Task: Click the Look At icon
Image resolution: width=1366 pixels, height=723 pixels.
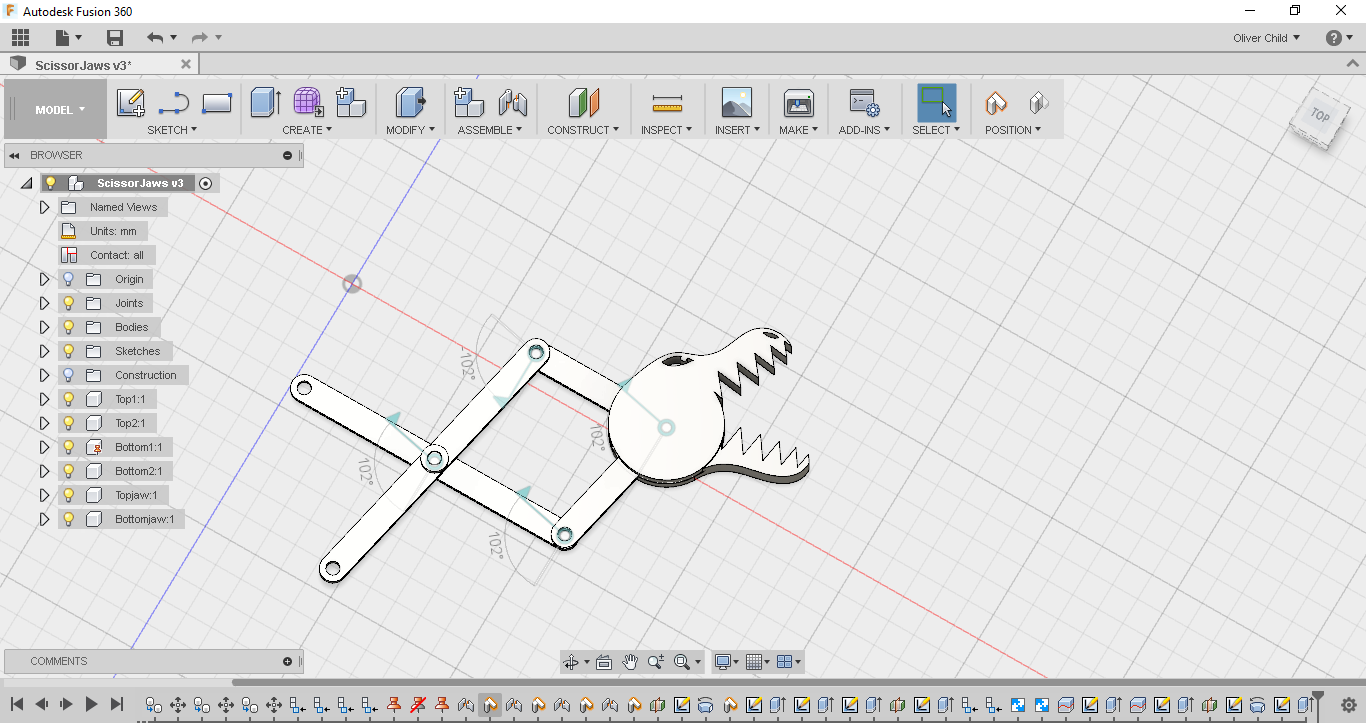Action: point(604,662)
